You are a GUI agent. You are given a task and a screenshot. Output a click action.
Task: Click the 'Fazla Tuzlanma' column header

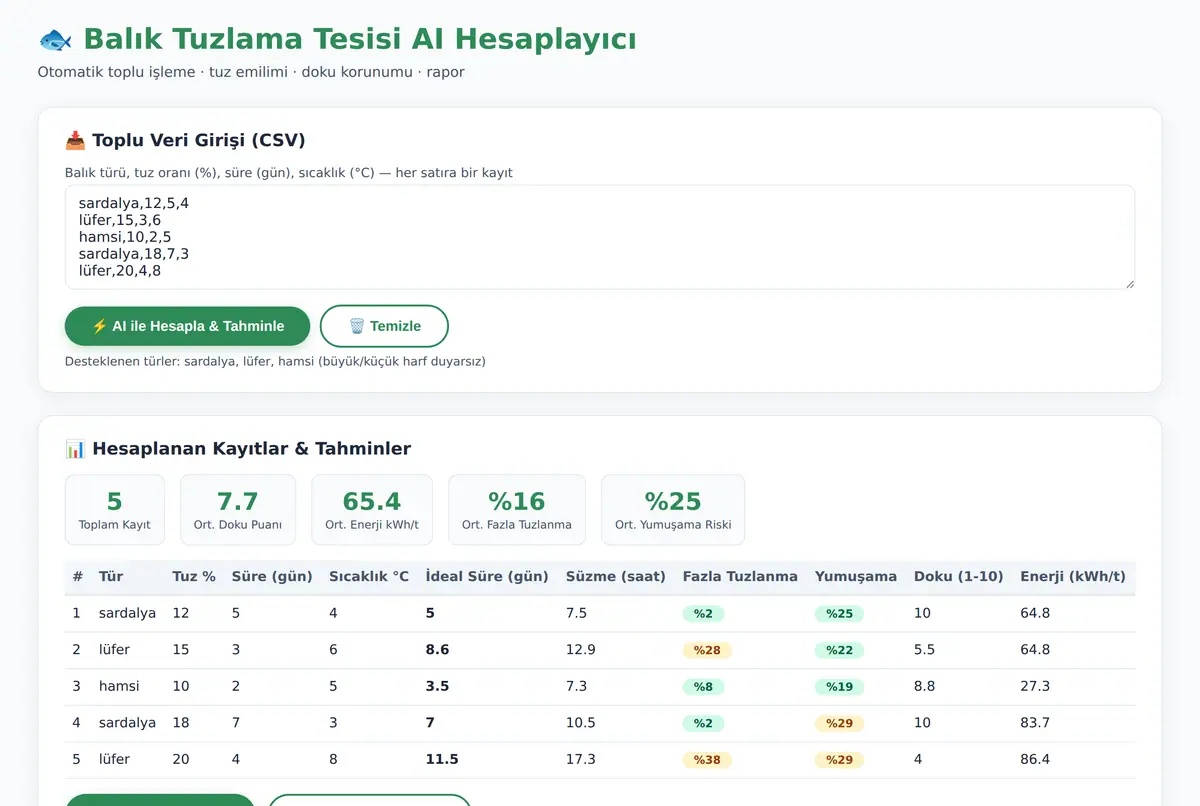740,576
